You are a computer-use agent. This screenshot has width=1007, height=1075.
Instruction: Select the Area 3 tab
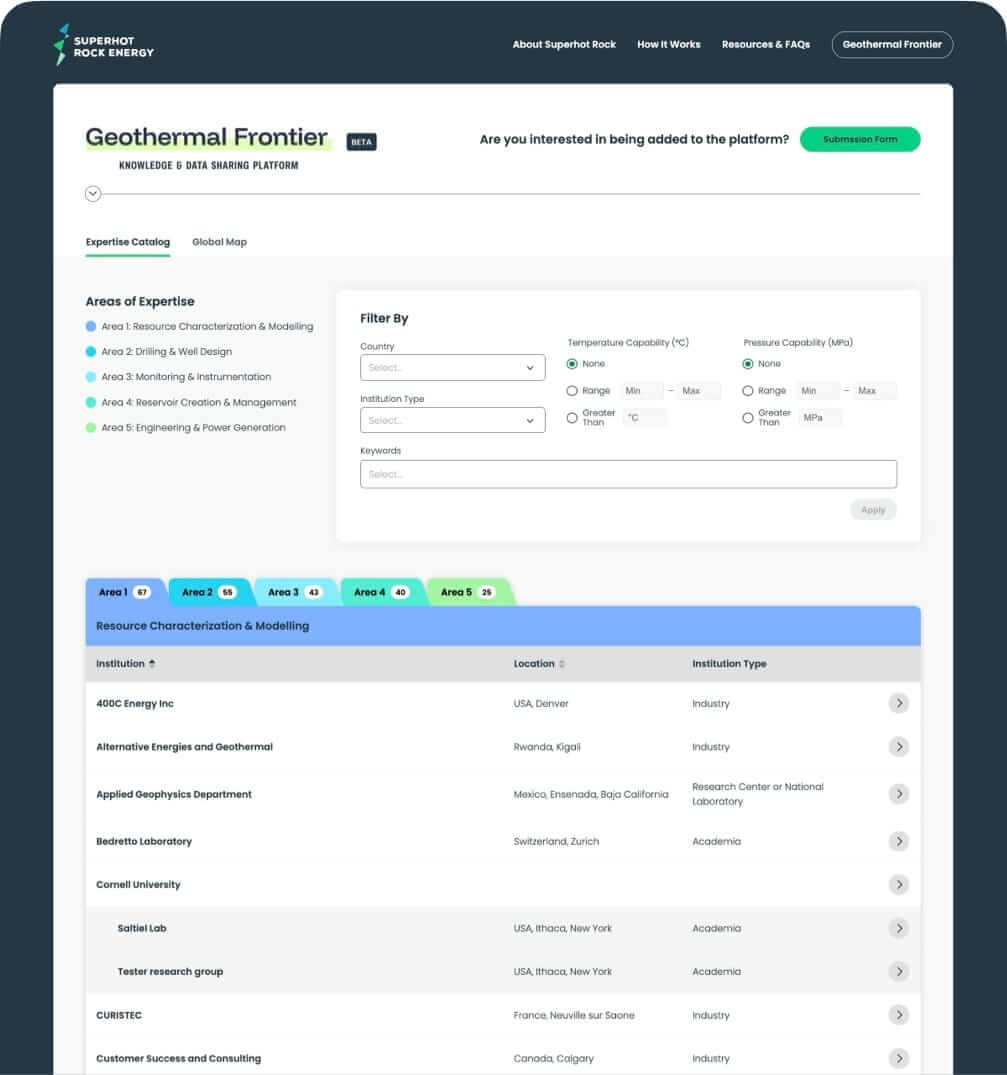(295, 592)
